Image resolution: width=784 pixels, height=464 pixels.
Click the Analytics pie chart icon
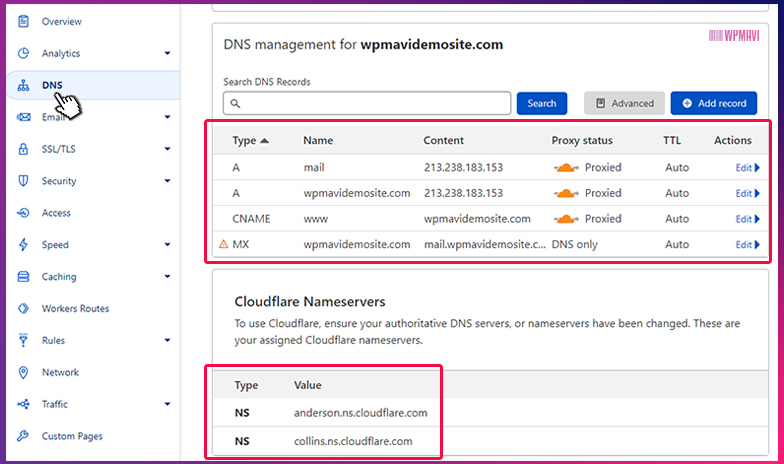click(x=23, y=53)
